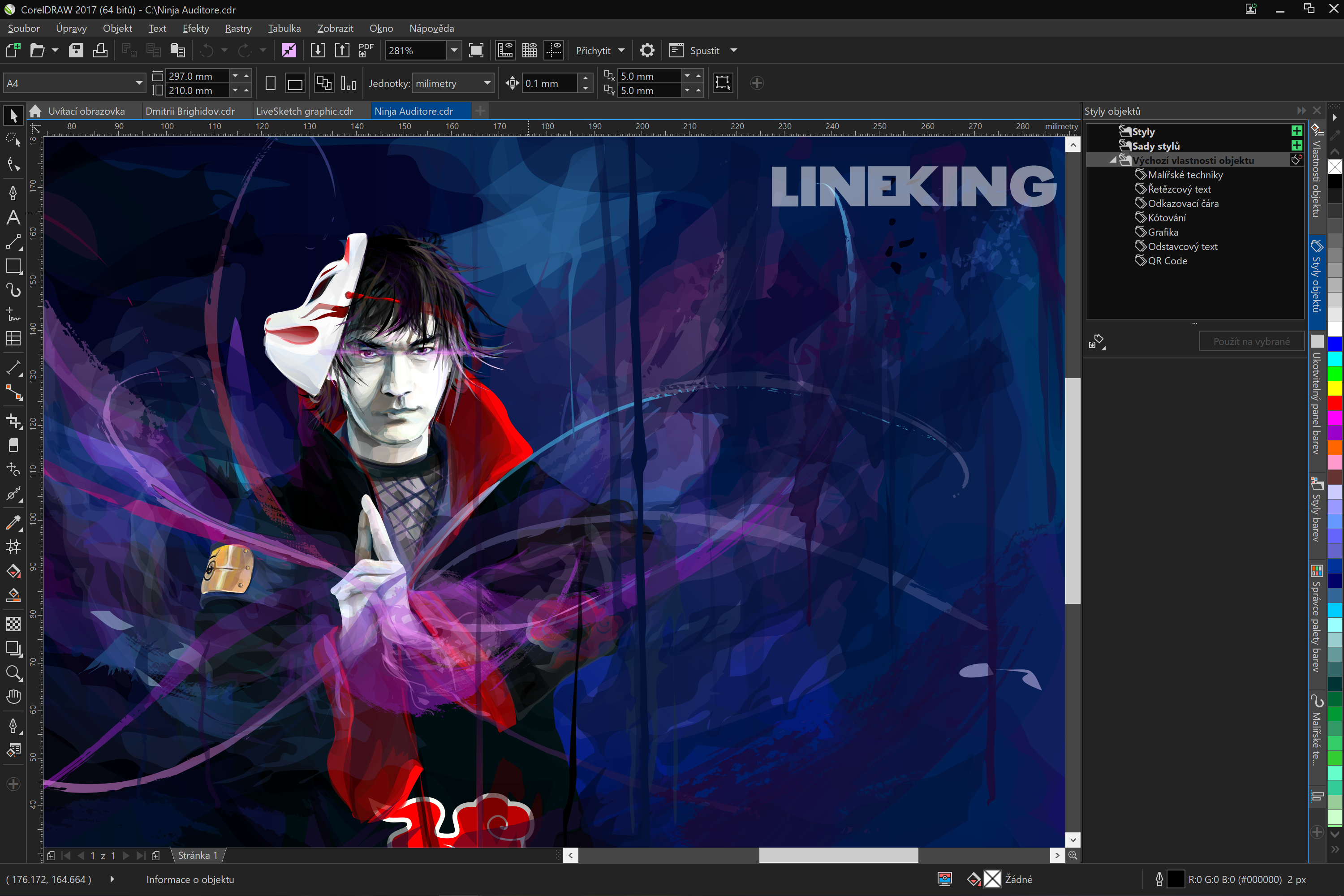Click the Stránka 1 page tab
Screen dimensions: 1344x896
pos(198,855)
